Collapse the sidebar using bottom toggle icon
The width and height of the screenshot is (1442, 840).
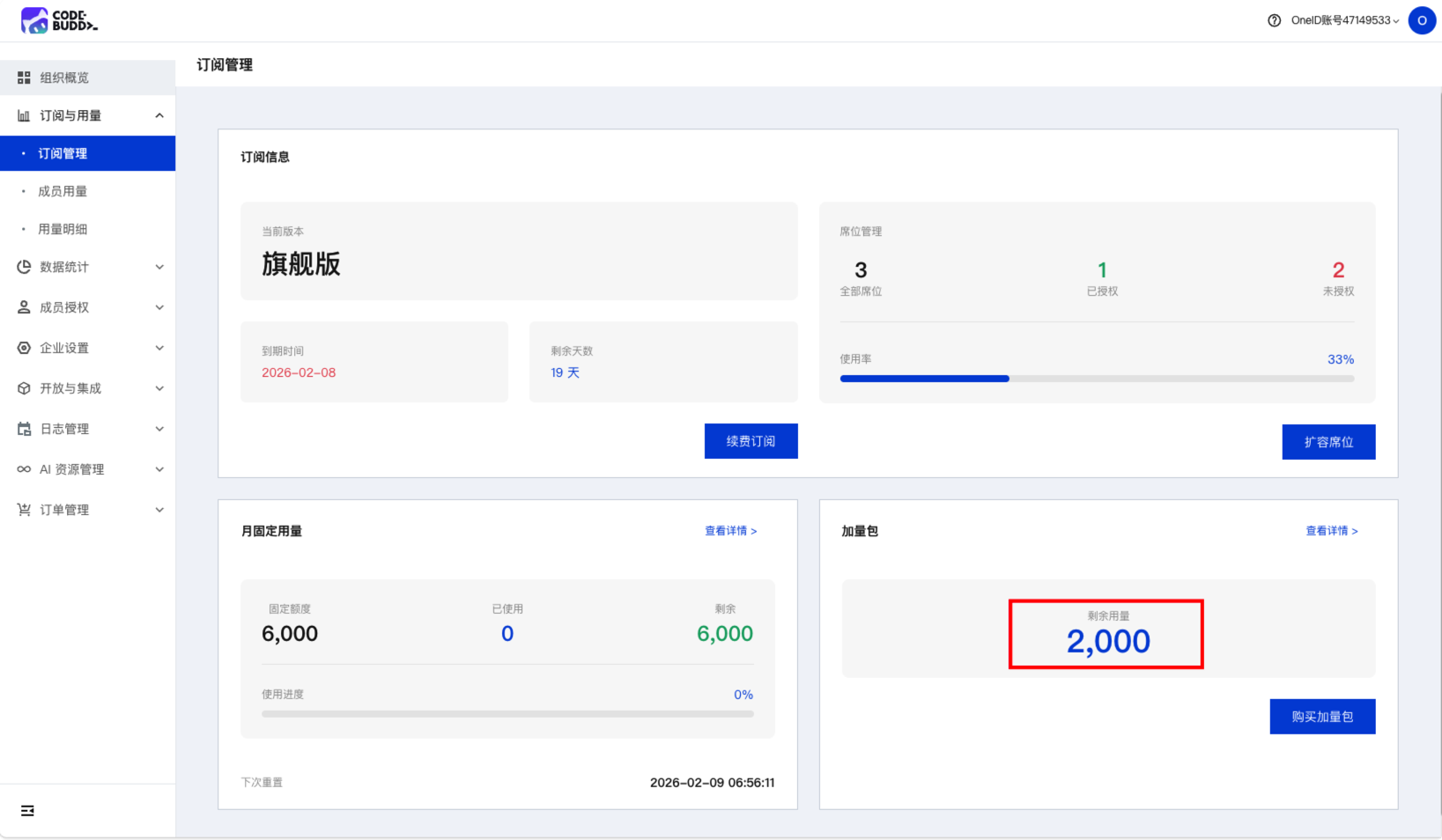coord(27,810)
